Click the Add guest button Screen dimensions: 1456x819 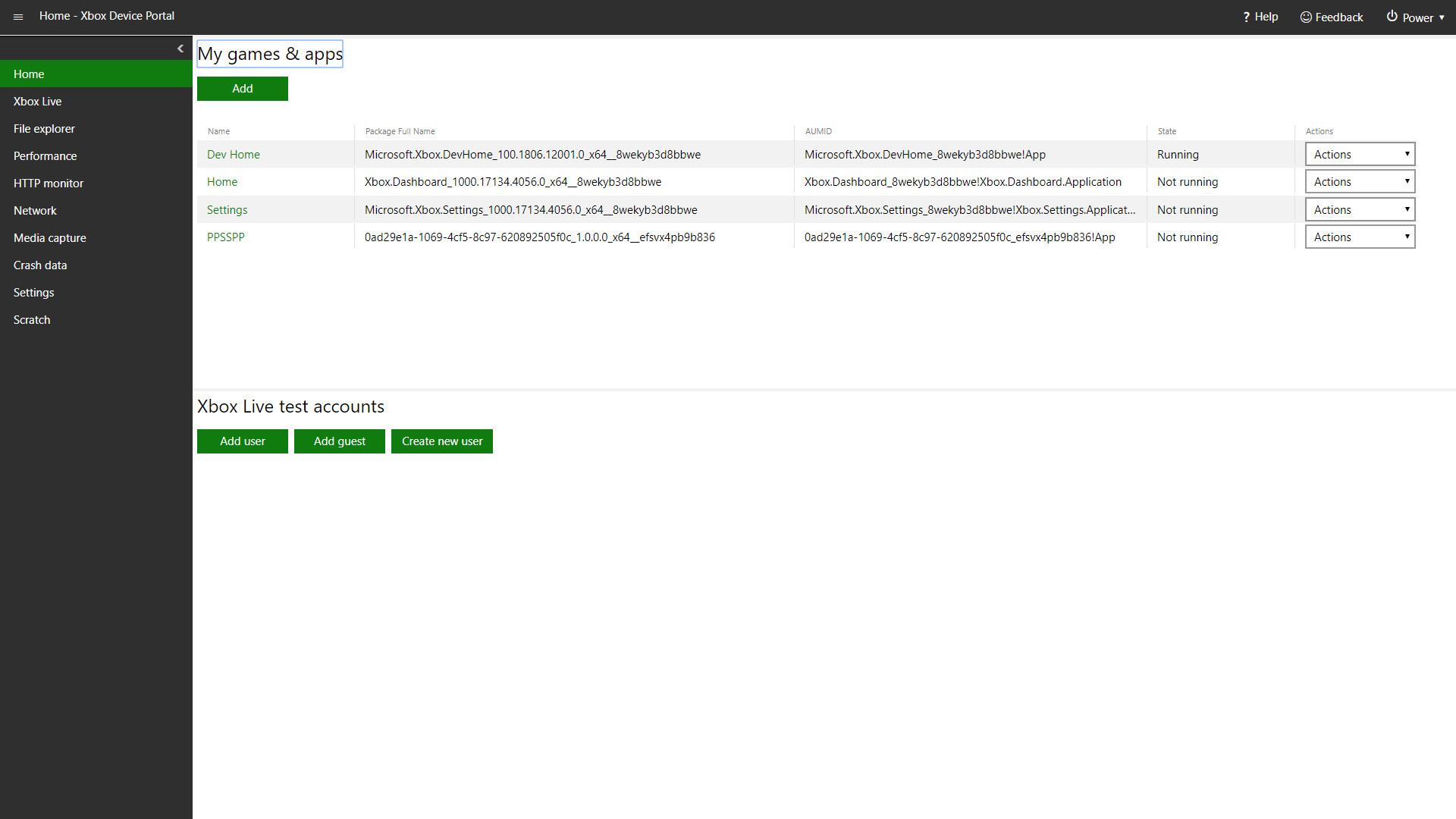coord(340,441)
